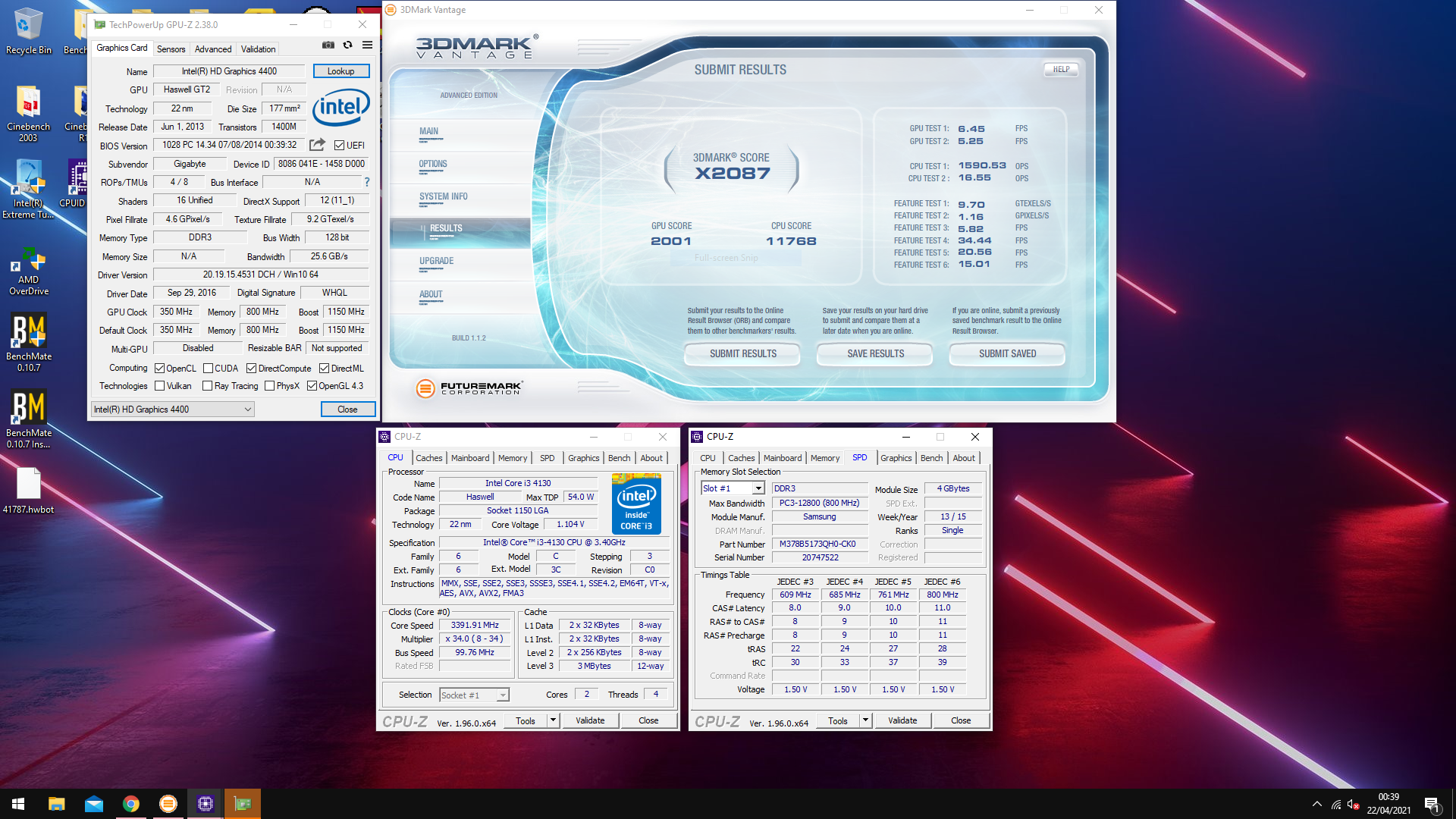Switch to the Advanced tab in GPU-Z
This screenshot has width=1456, height=819.
[213, 49]
